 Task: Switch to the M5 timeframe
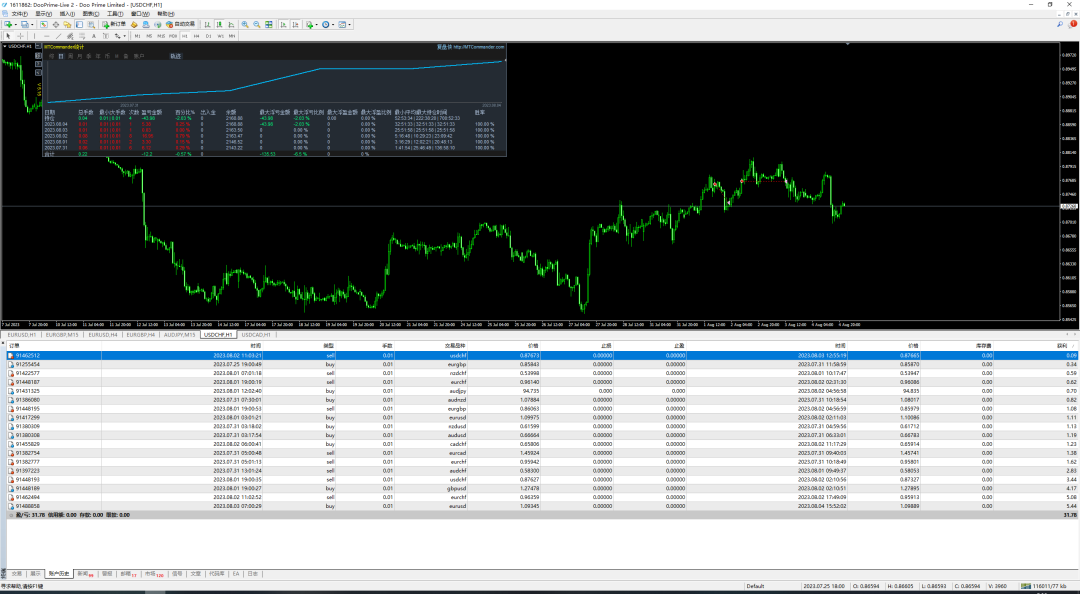pyautogui.click(x=149, y=36)
